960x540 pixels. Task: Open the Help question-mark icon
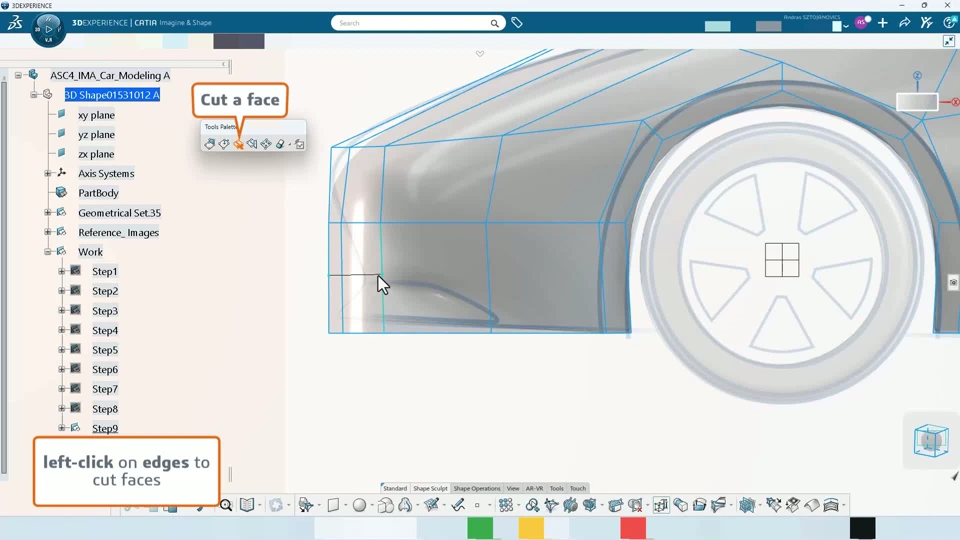[x=950, y=23]
